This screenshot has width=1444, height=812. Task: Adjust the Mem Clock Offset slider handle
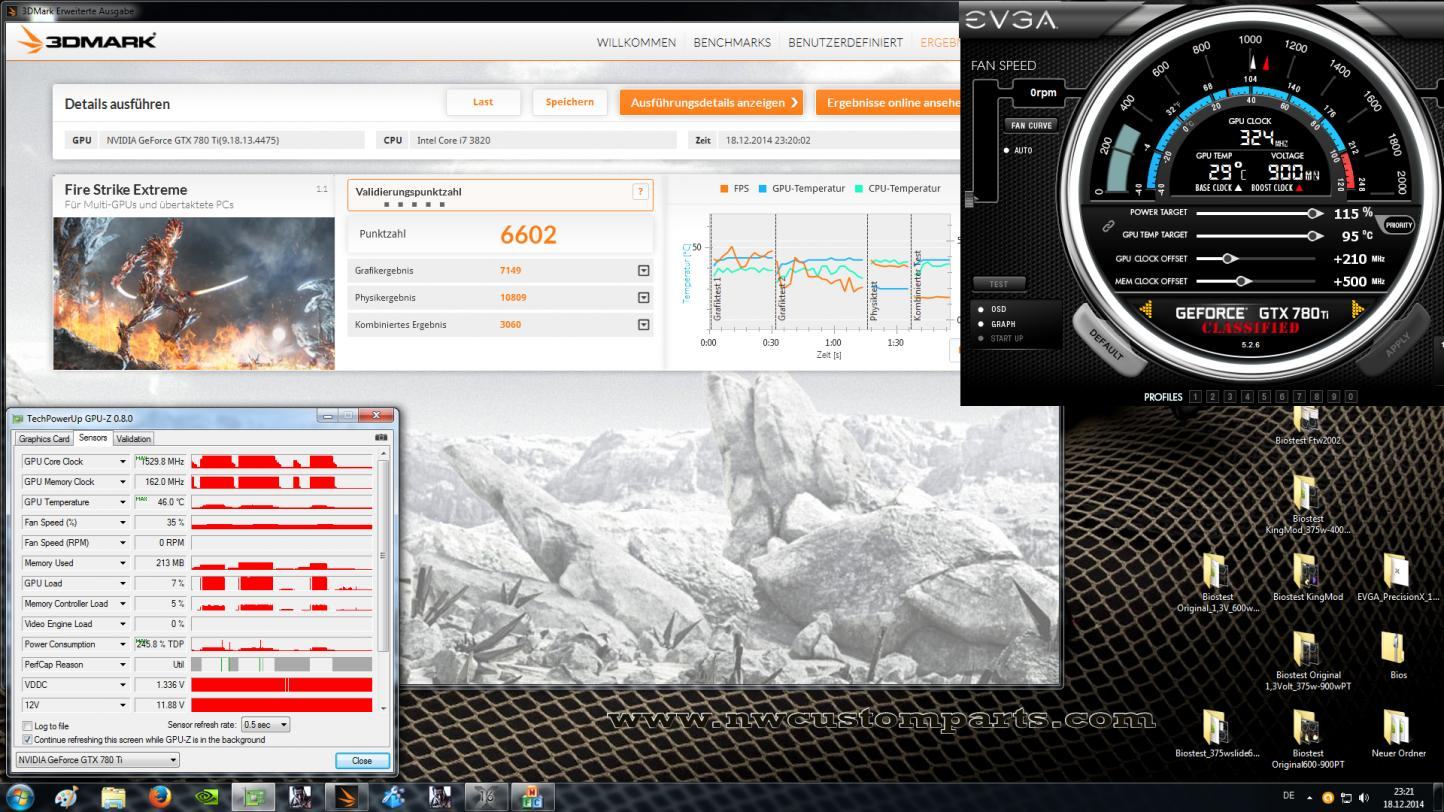click(x=1241, y=281)
